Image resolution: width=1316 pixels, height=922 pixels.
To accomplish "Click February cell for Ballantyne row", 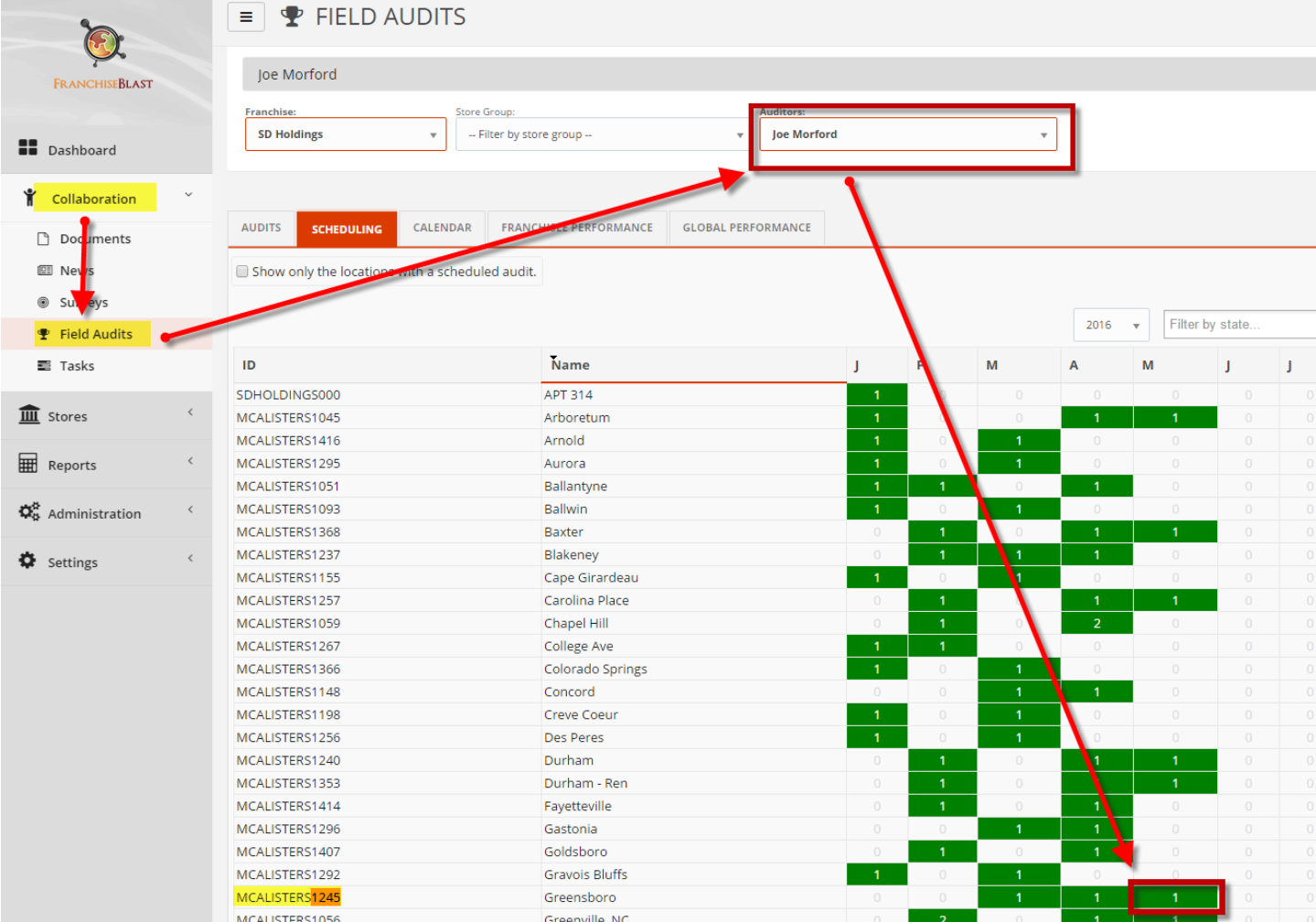I will tap(943, 487).
